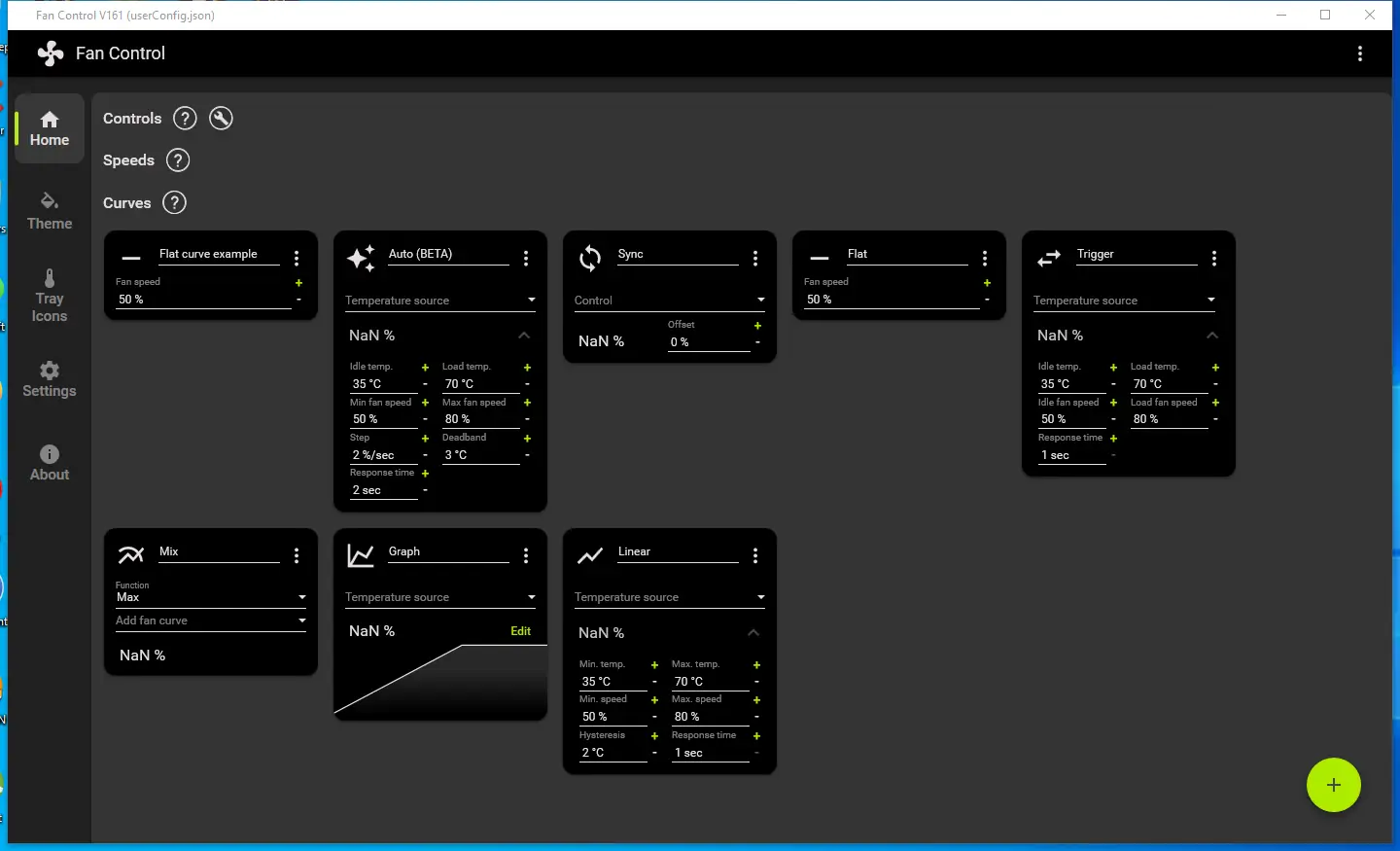Decrease Flat curve example fan speed
Screen dimensions: 1400x851
pyautogui.click(x=298, y=300)
